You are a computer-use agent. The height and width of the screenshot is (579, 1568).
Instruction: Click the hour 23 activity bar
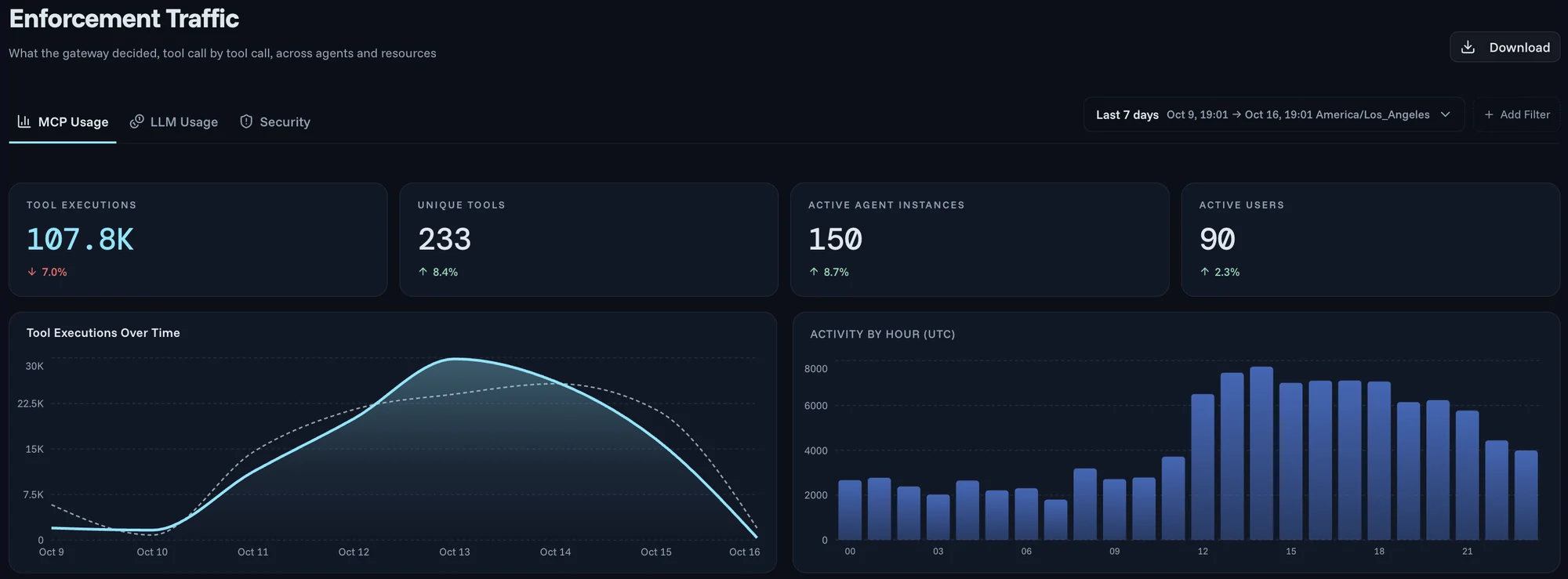[x=1526, y=495]
